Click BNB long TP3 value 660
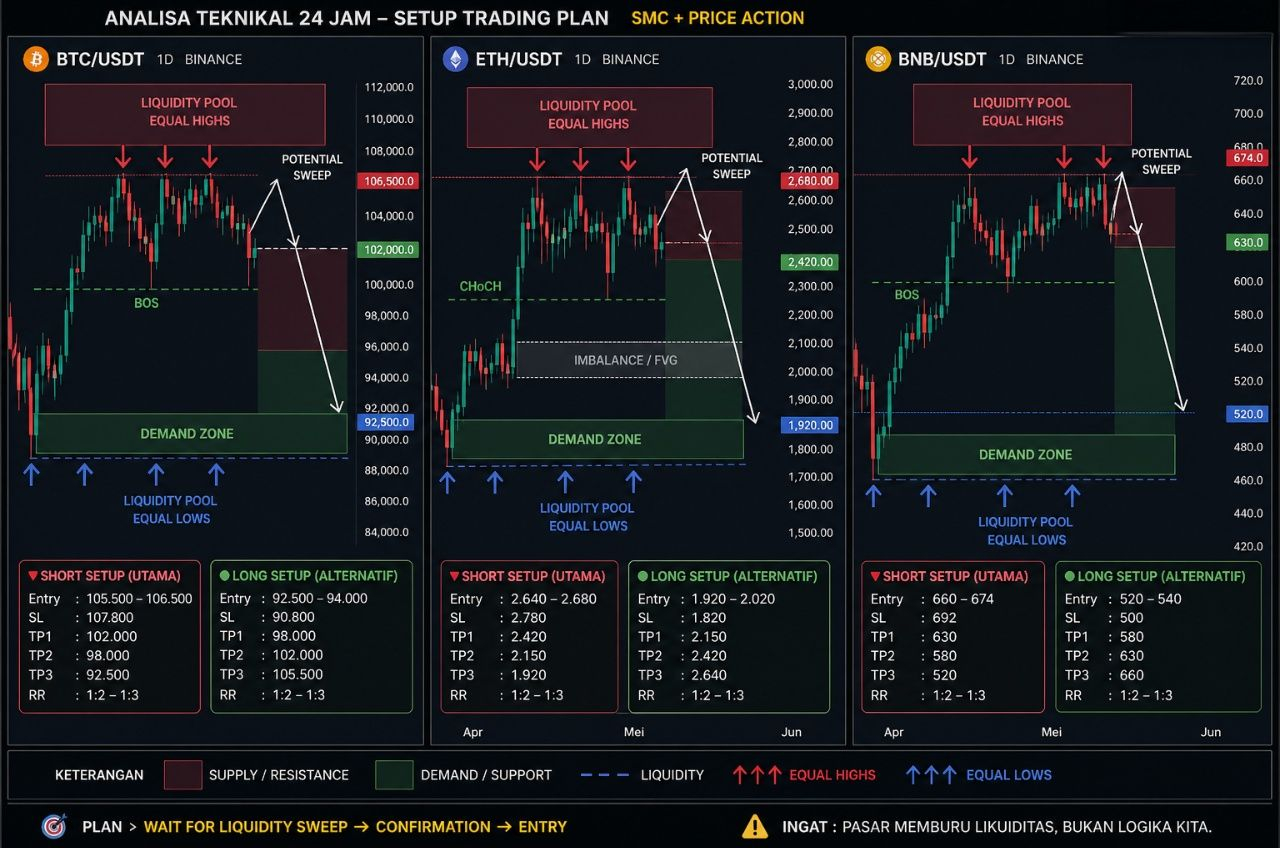The image size is (1280, 848). [1132, 675]
